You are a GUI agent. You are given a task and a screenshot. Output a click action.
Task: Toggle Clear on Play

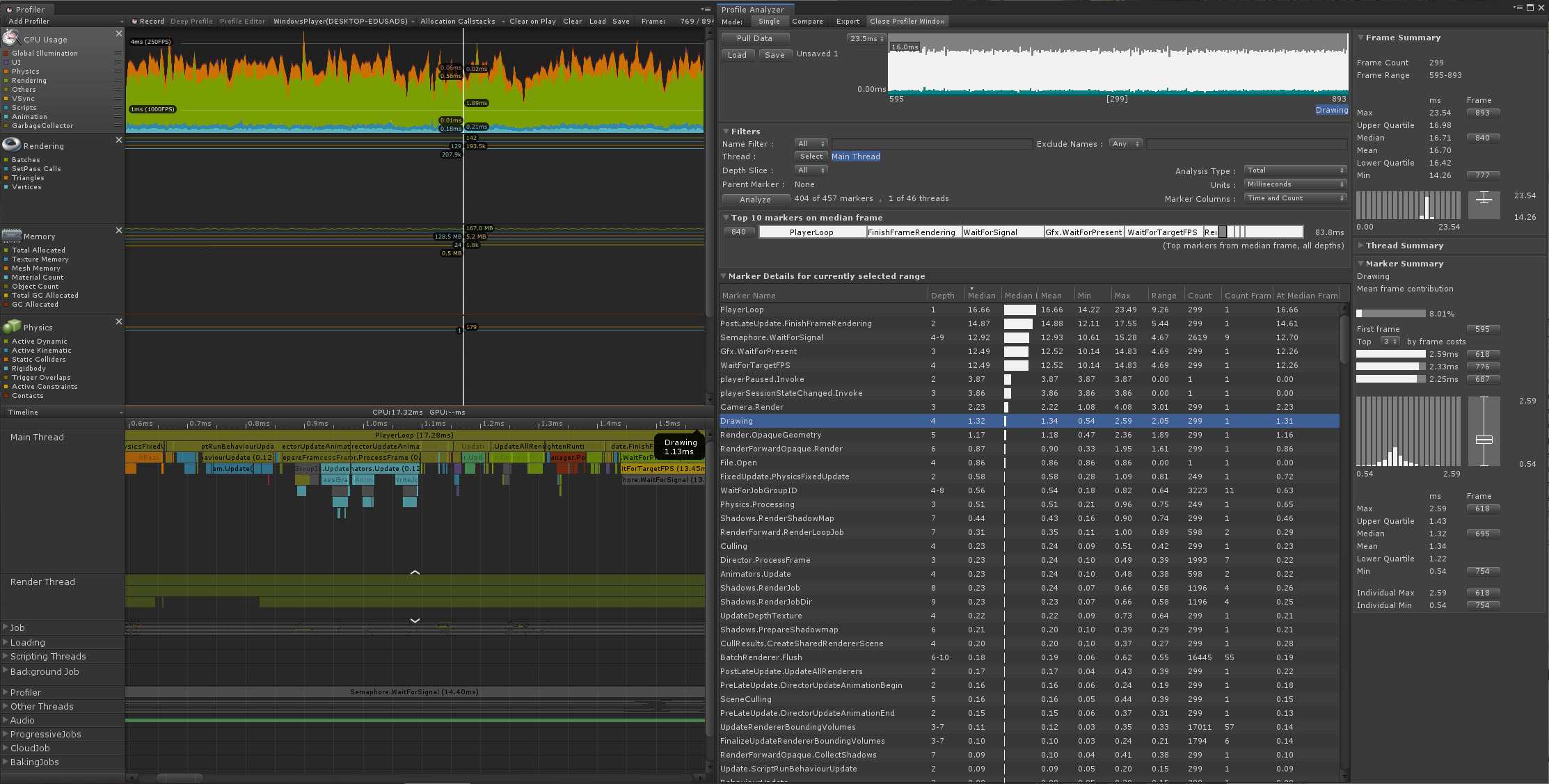[532, 21]
